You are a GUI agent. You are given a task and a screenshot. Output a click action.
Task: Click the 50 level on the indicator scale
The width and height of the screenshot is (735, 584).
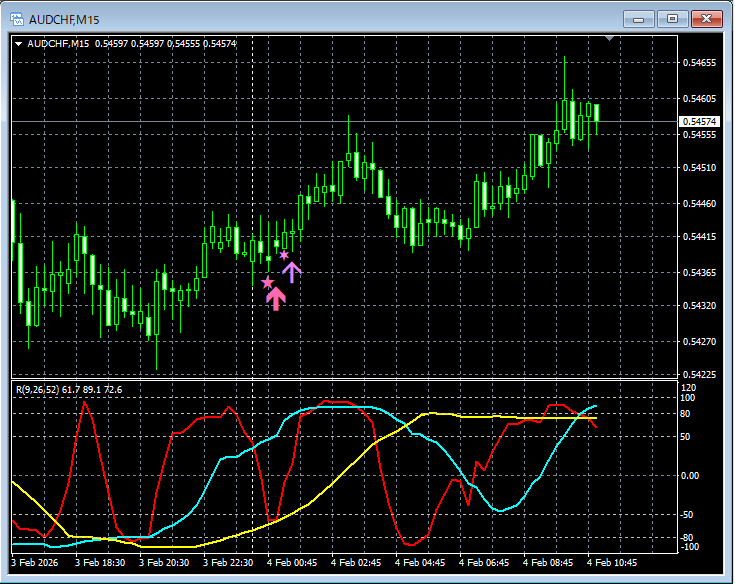(x=685, y=437)
